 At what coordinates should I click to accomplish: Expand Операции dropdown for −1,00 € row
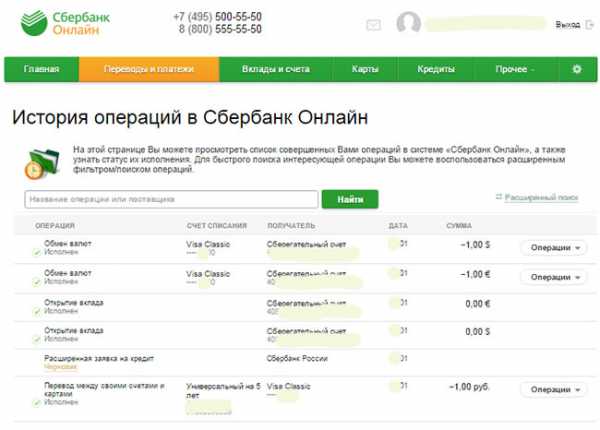[554, 277]
